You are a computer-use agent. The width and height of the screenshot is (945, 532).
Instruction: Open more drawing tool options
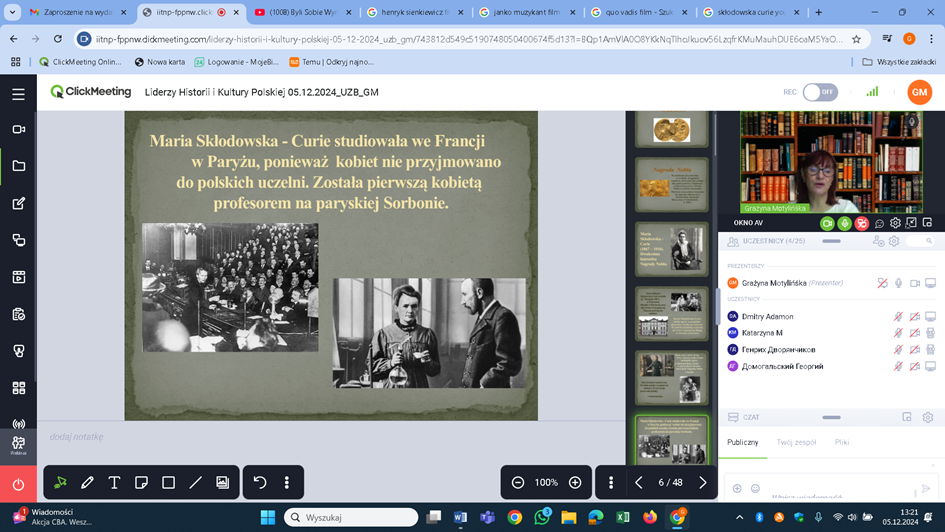coord(287,483)
